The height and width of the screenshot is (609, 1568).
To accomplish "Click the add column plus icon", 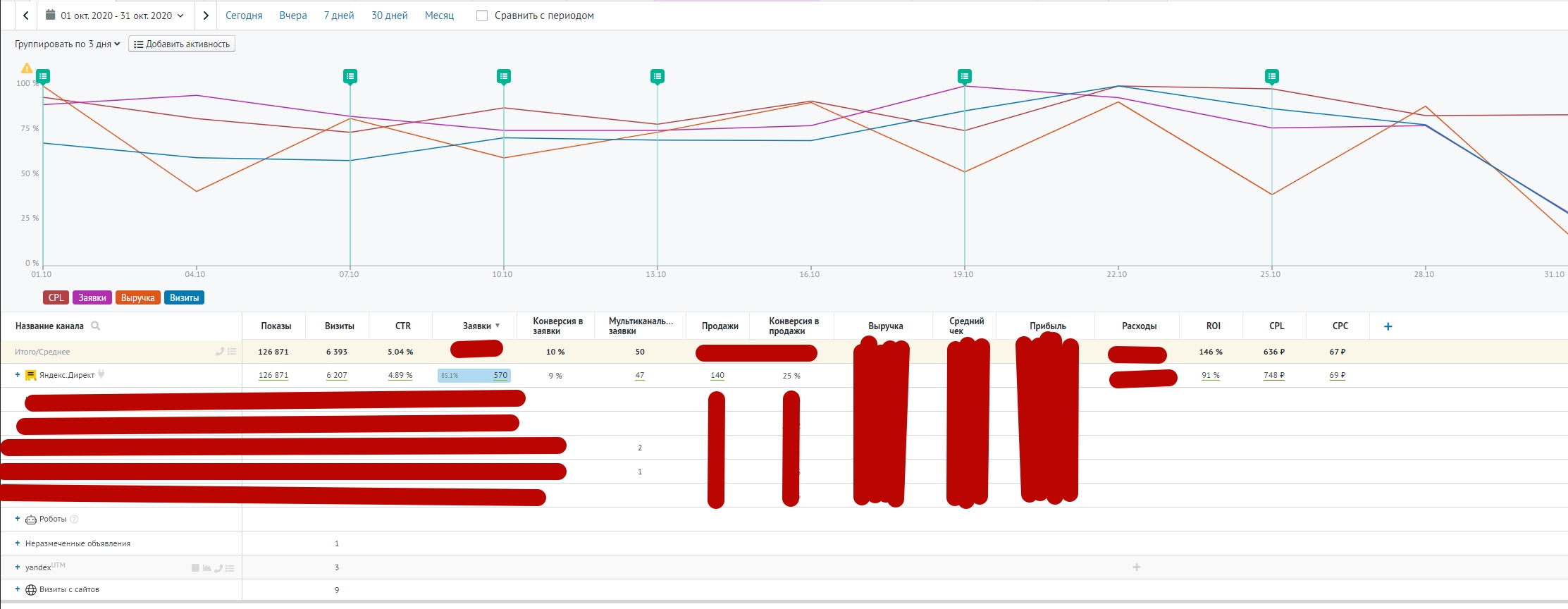I will tap(1388, 326).
